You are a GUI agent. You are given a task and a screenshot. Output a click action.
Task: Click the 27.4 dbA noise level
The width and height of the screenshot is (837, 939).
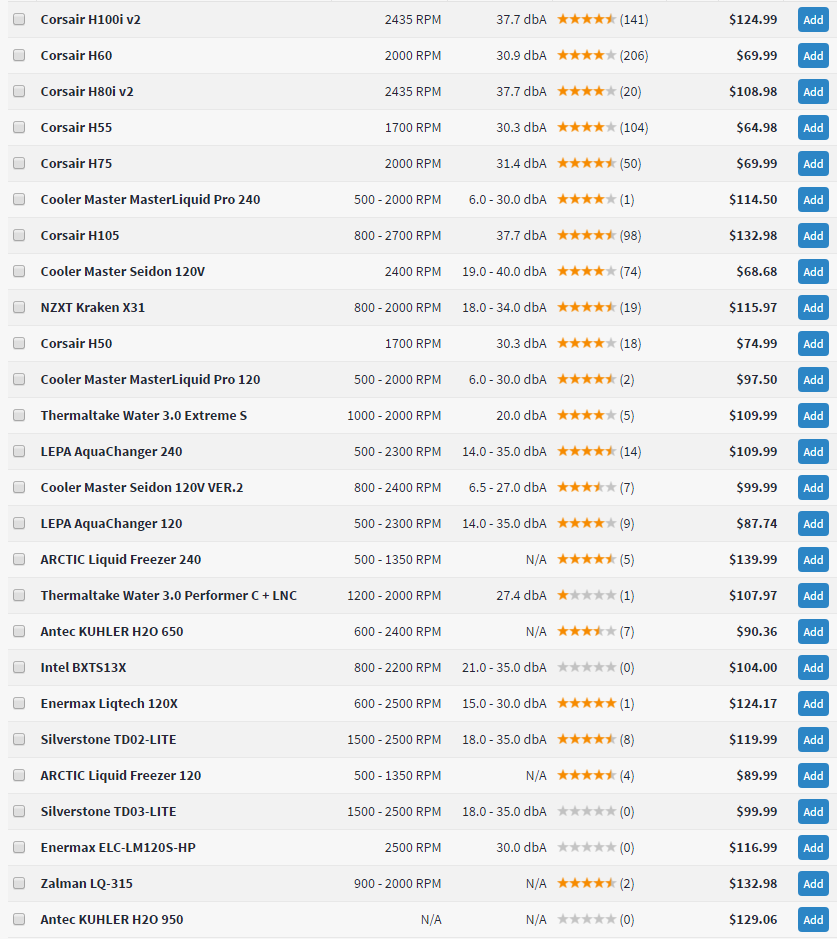click(x=521, y=595)
